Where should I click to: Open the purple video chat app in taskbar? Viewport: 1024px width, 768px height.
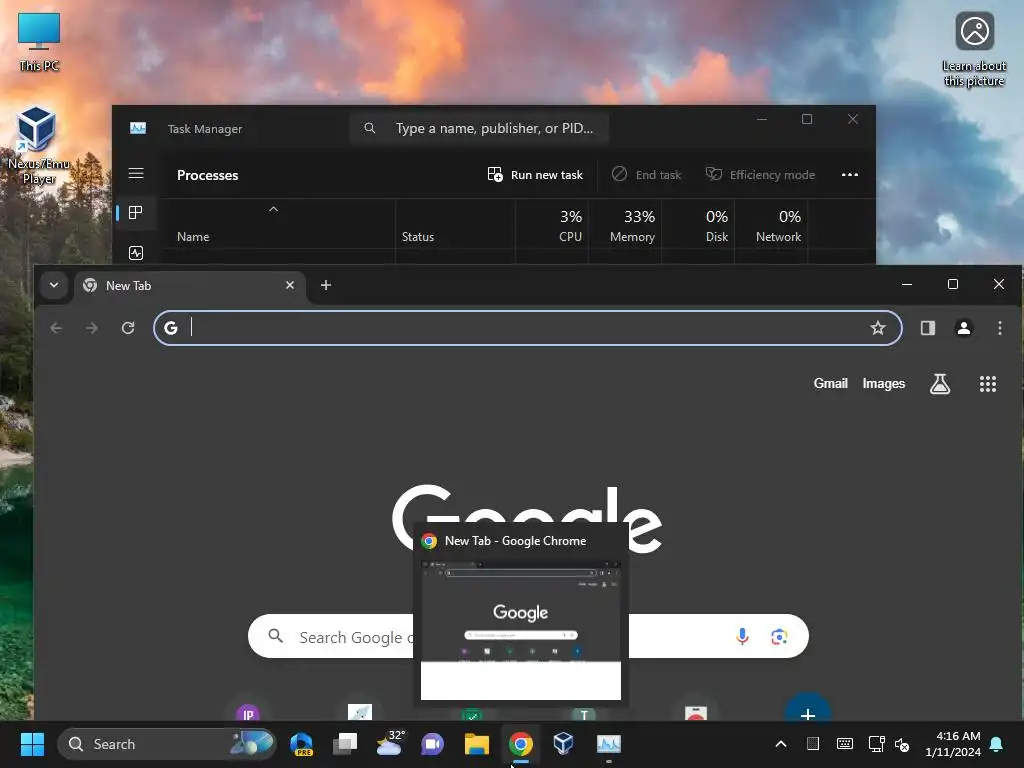432,744
